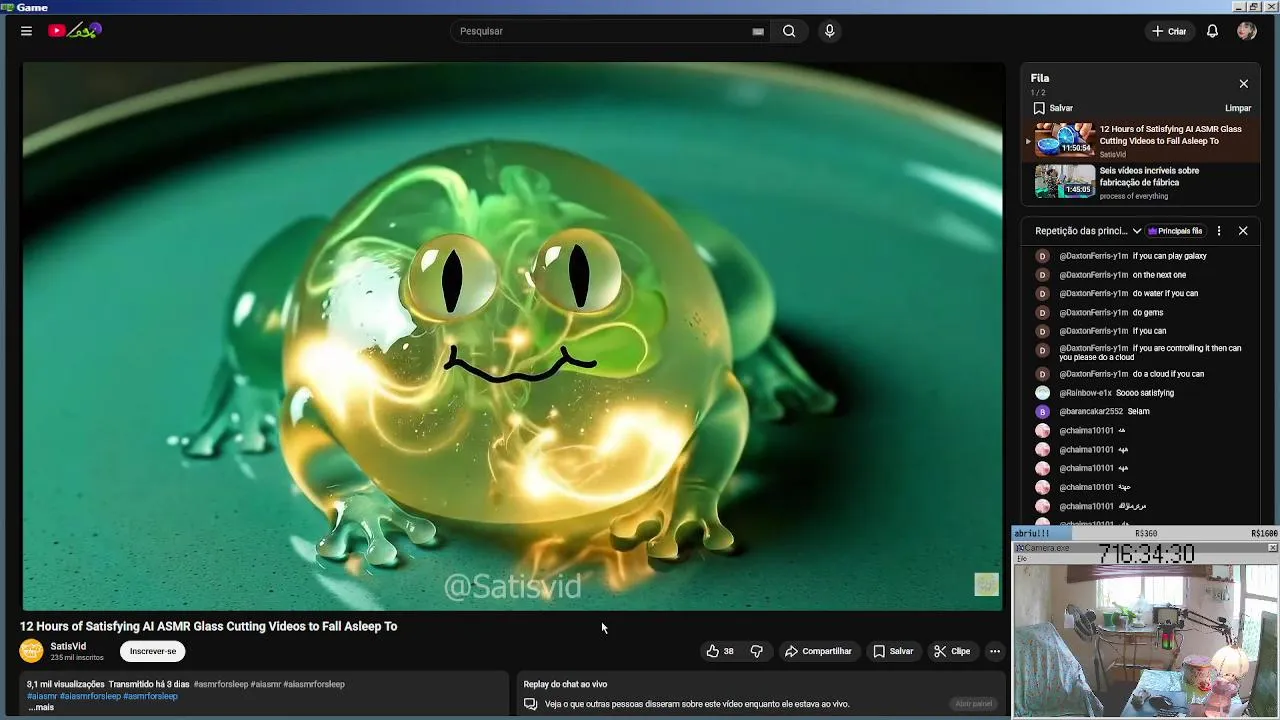Open chat replay three-dot options
Screen dimensions: 1280x720
[x=1218, y=231]
